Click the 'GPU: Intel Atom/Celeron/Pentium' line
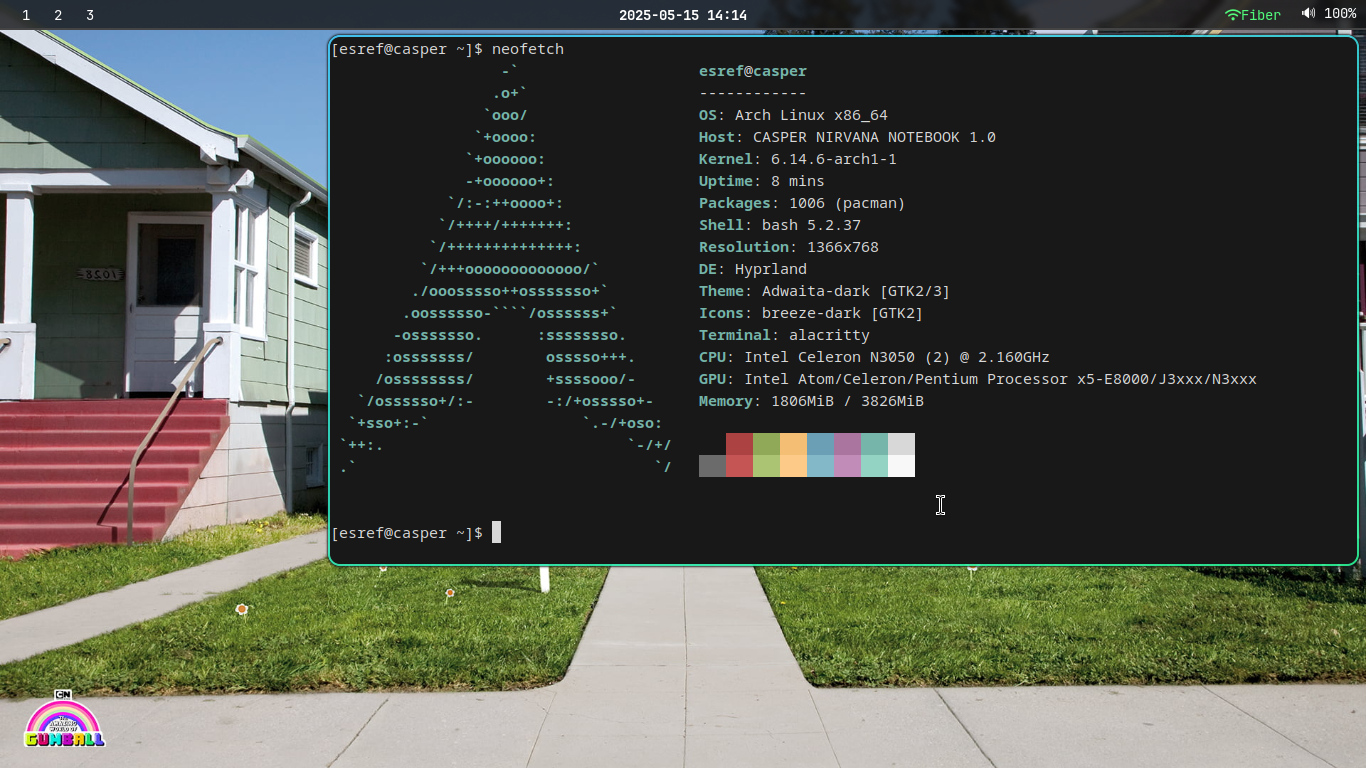 tap(978, 379)
